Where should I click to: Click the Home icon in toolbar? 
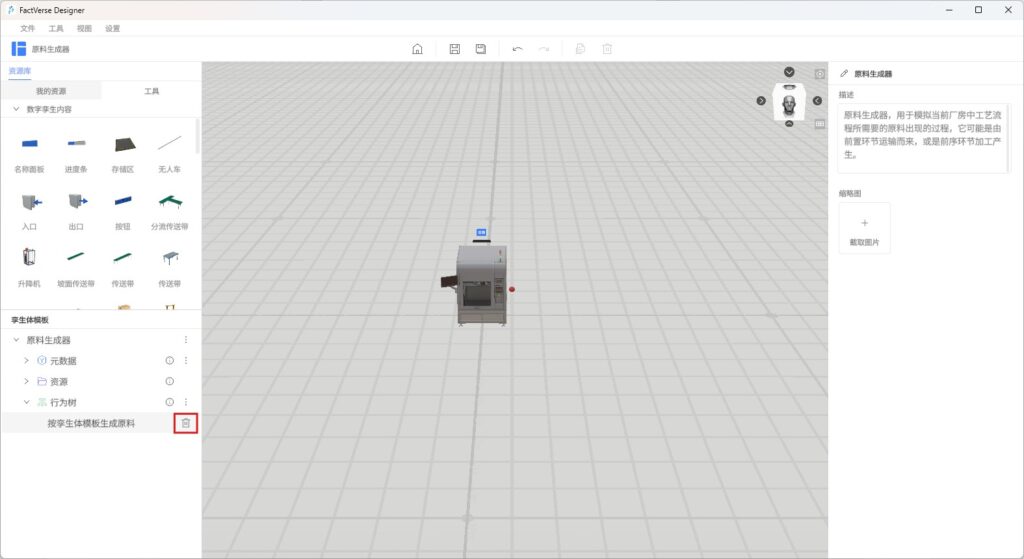(417, 49)
